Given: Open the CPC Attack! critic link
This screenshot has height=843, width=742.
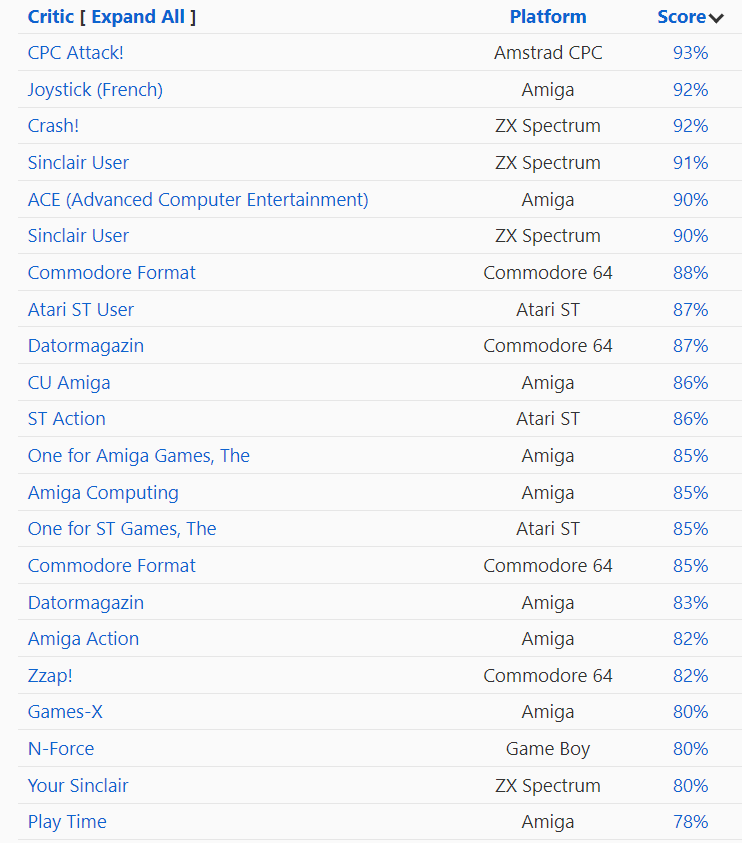Looking at the screenshot, I should [76, 52].
